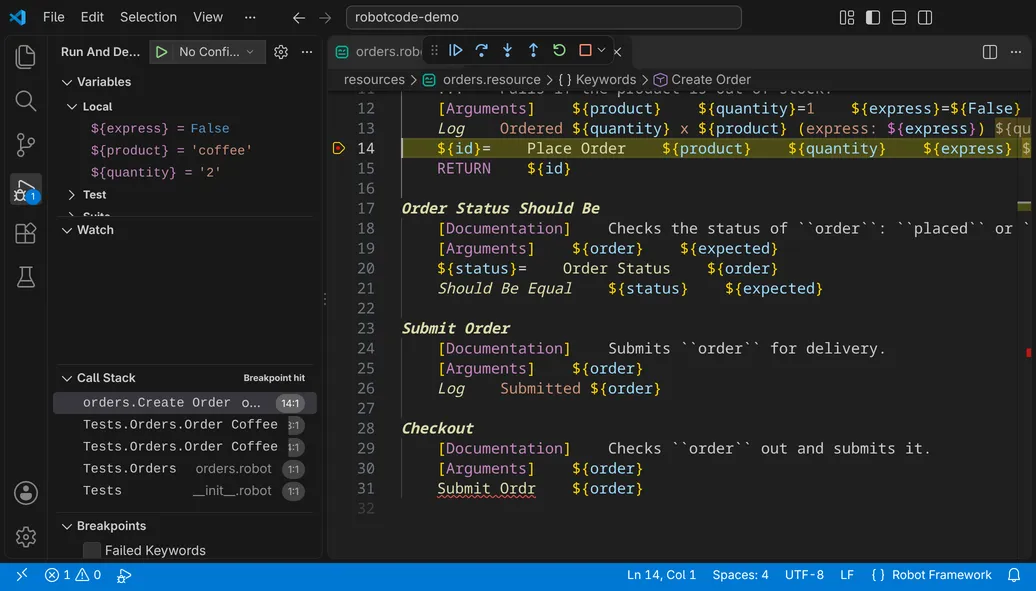Open the Run and Debug view icon
The image size is (1036, 591).
[x=25, y=190]
